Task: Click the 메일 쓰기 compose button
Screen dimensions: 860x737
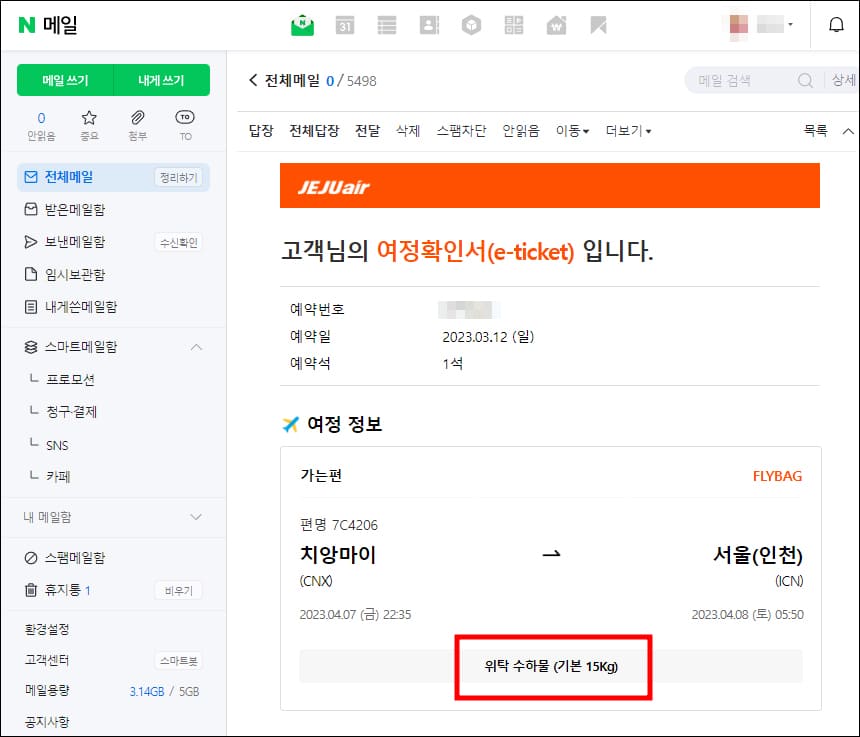Action: [65, 78]
